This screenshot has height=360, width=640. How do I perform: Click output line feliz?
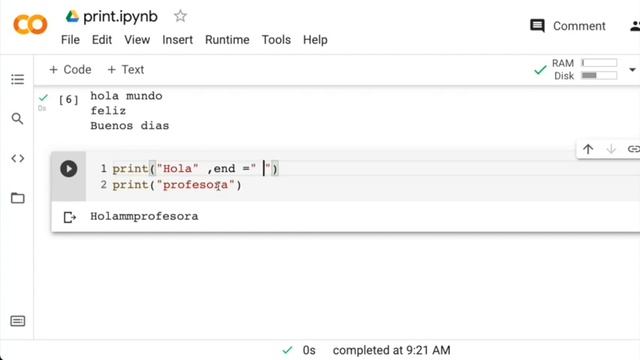pos(108,111)
